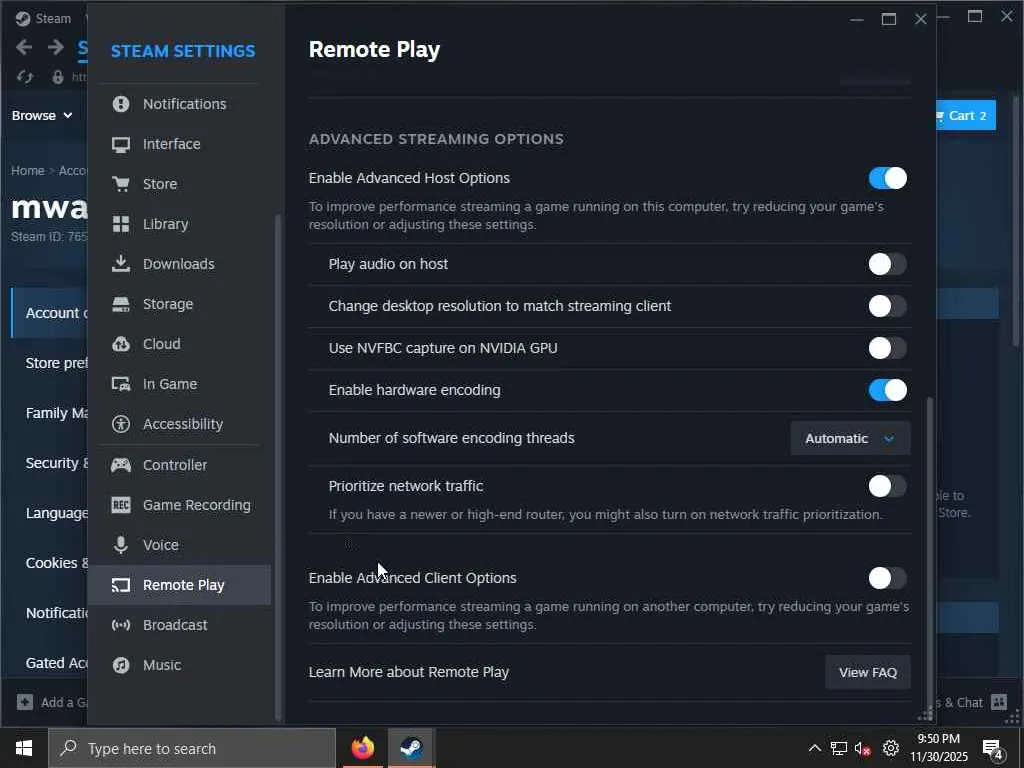Image resolution: width=1024 pixels, height=768 pixels.
Task: Click the Steam taskbar icon
Action: coord(411,748)
